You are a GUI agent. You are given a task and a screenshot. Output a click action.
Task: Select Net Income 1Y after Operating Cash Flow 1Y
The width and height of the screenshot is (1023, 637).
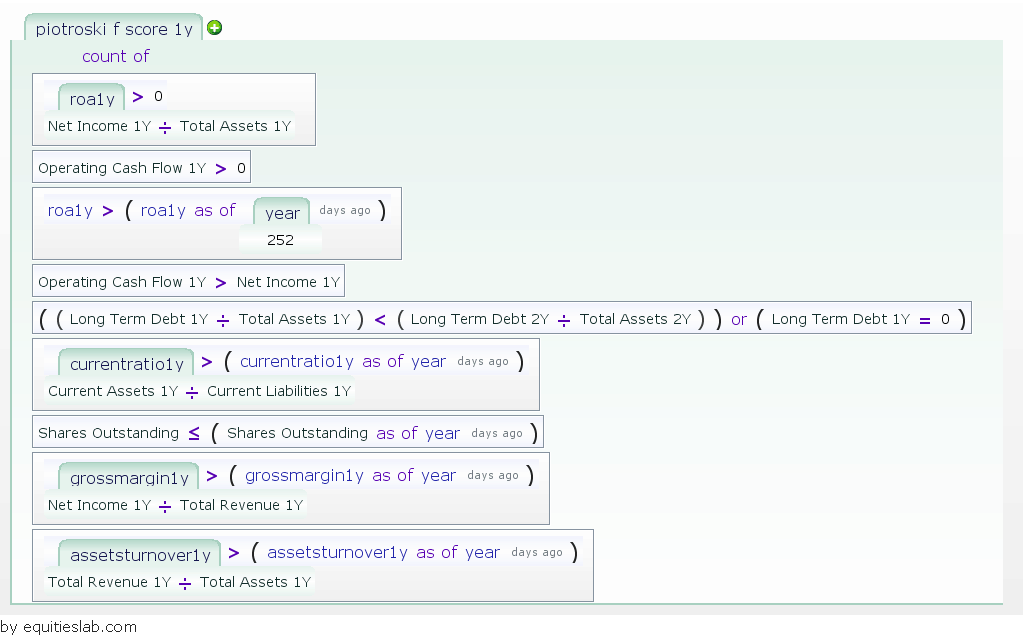[x=288, y=282]
